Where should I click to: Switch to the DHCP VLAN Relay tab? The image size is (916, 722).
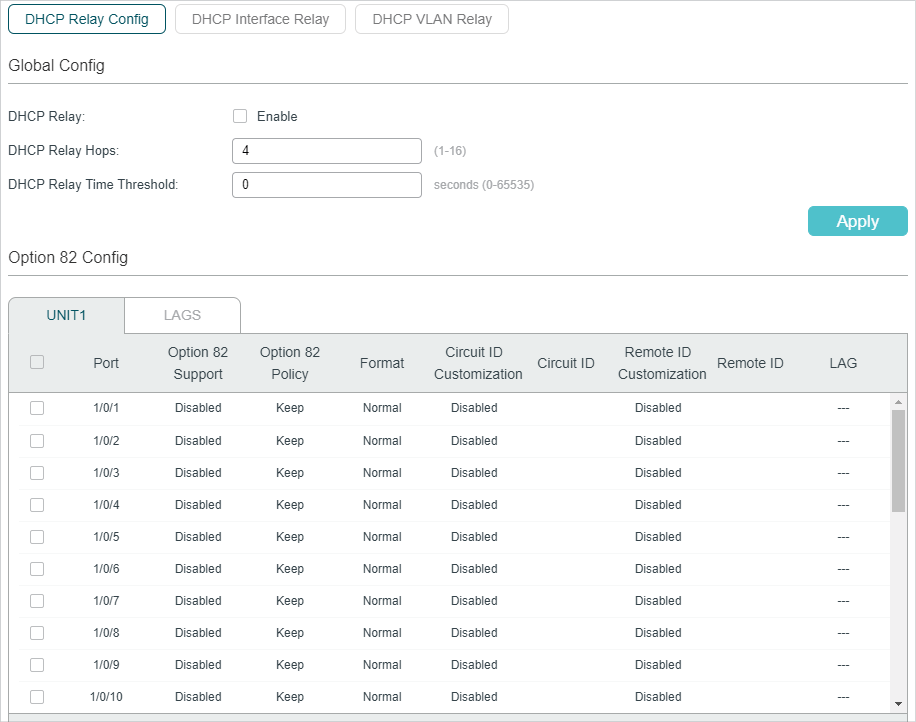coord(432,19)
